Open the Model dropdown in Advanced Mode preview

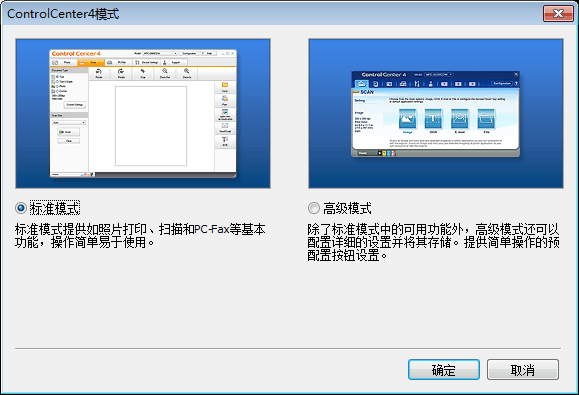[439, 75]
